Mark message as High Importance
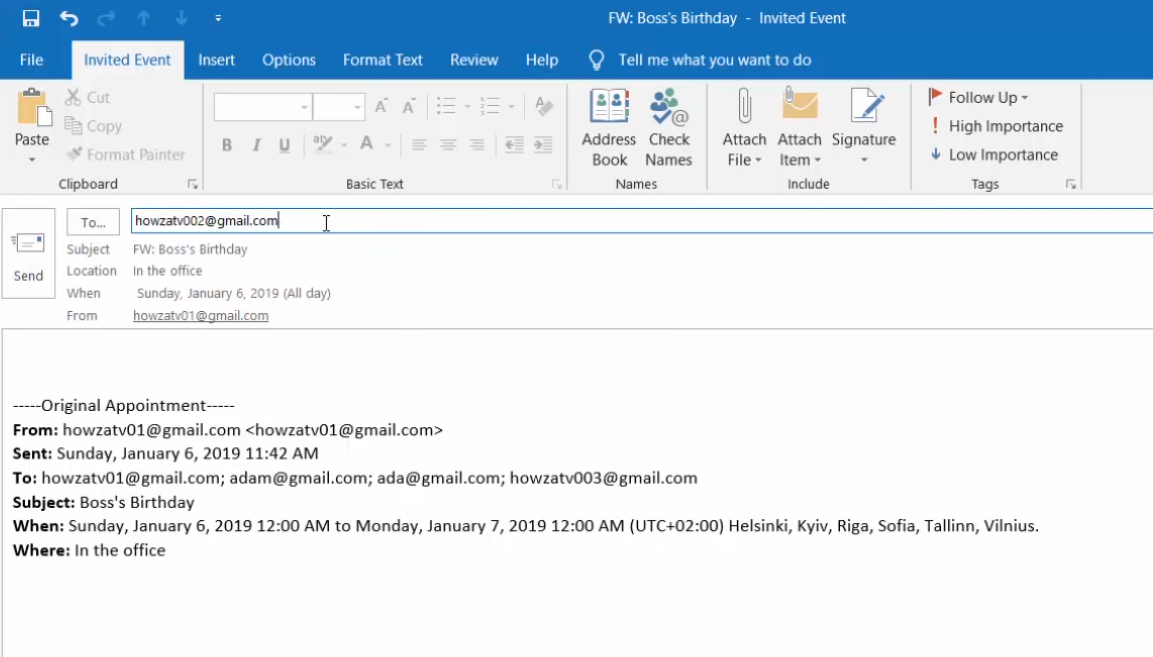The image size is (1153, 657). [x=996, y=126]
